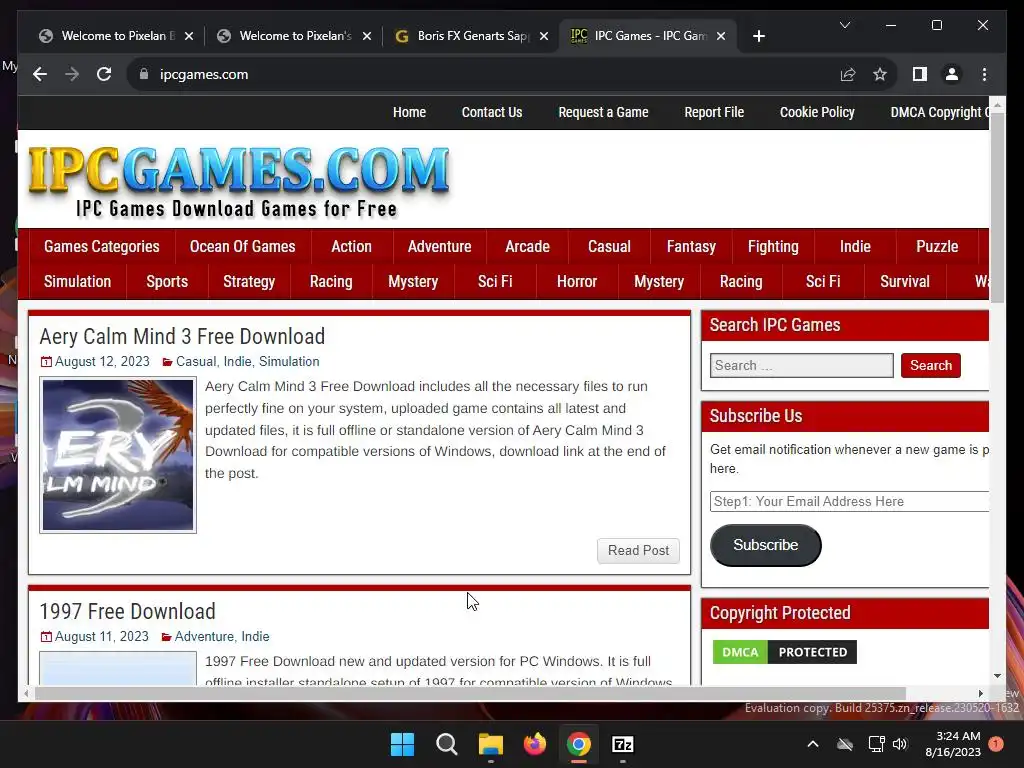The image size is (1024, 768).
Task: Browse the Action category
Action: coord(351,246)
